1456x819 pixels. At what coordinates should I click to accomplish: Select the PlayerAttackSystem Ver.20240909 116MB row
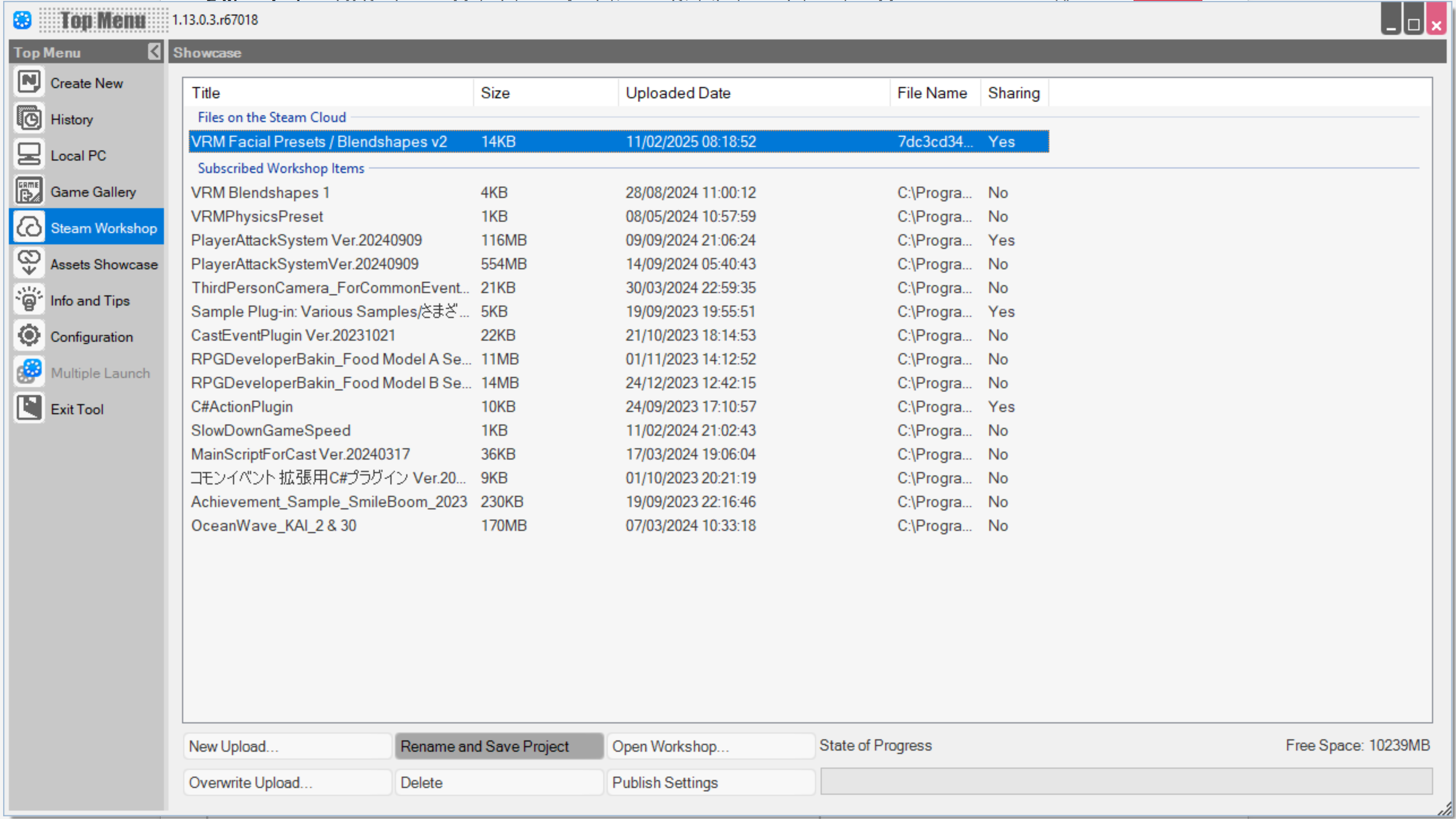(x=306, y=240)
